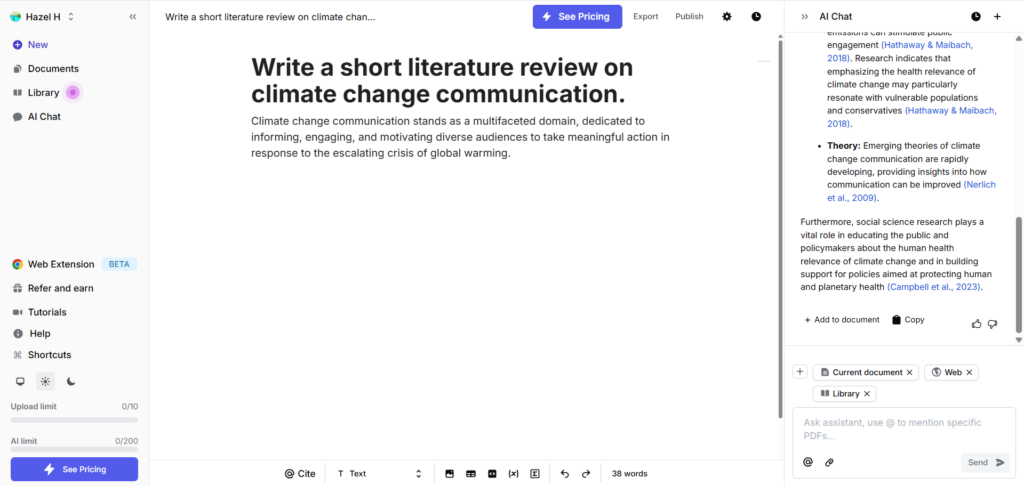Click the document title in header
Viewport: 1024px width, 486px height.
click(x=270, y=17)
